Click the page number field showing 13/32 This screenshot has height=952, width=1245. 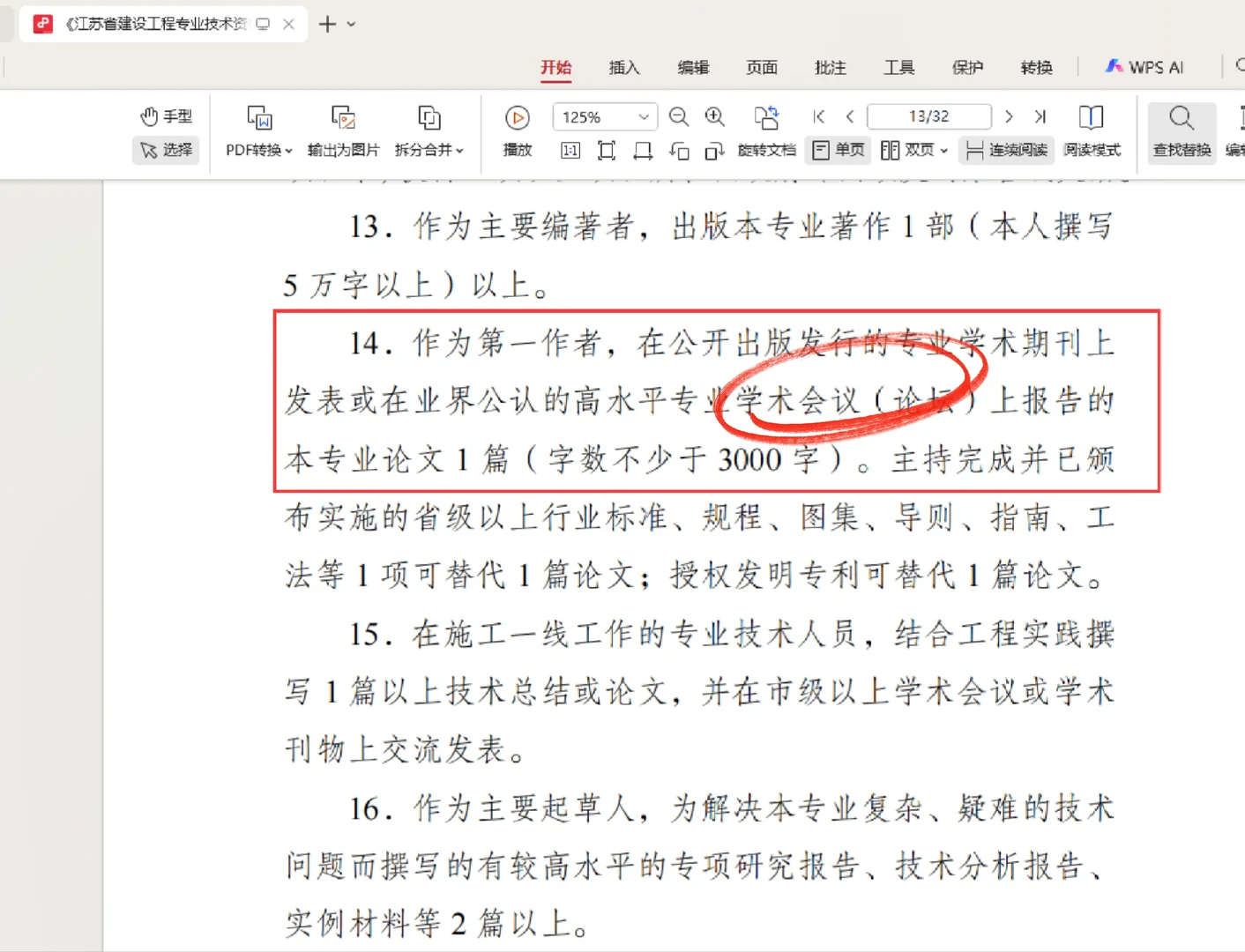pos(928,115)
